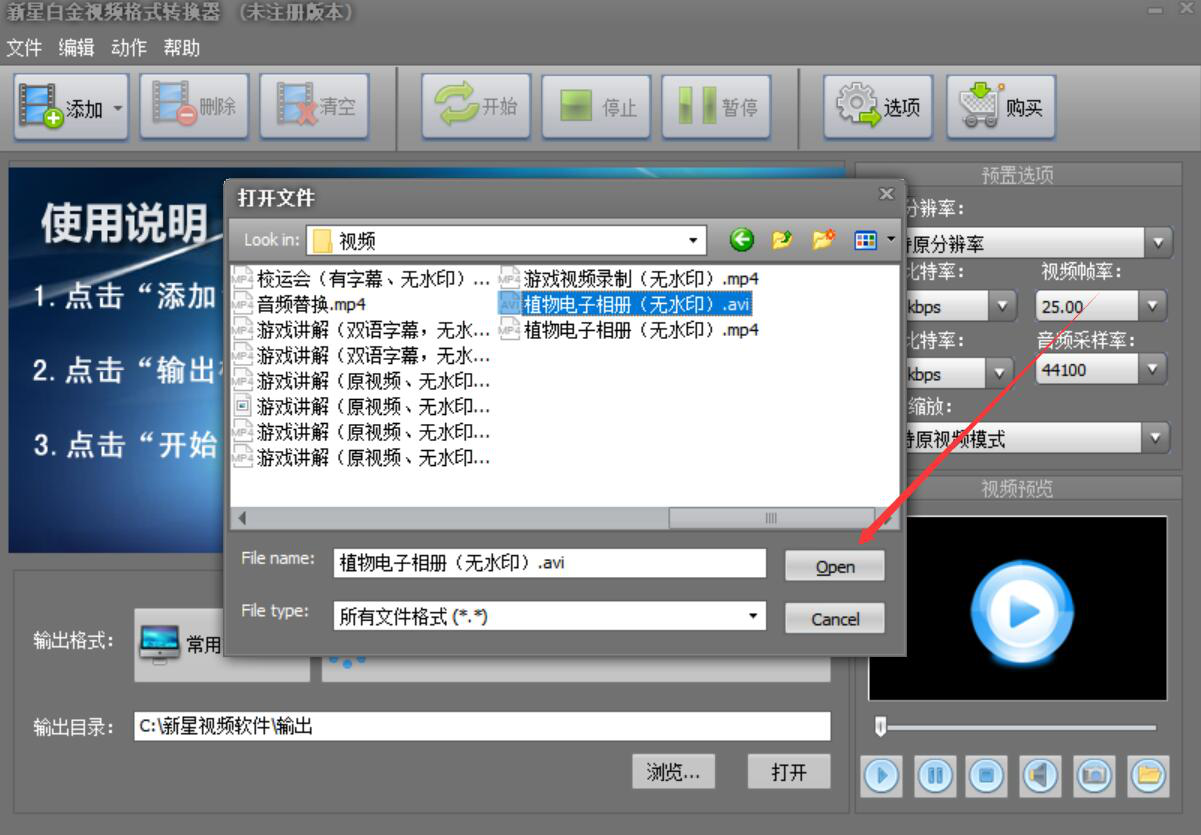
Task: Click the 暂停 (pause) toolbar button
Action: pyautogui.click(x=716, y=106)
